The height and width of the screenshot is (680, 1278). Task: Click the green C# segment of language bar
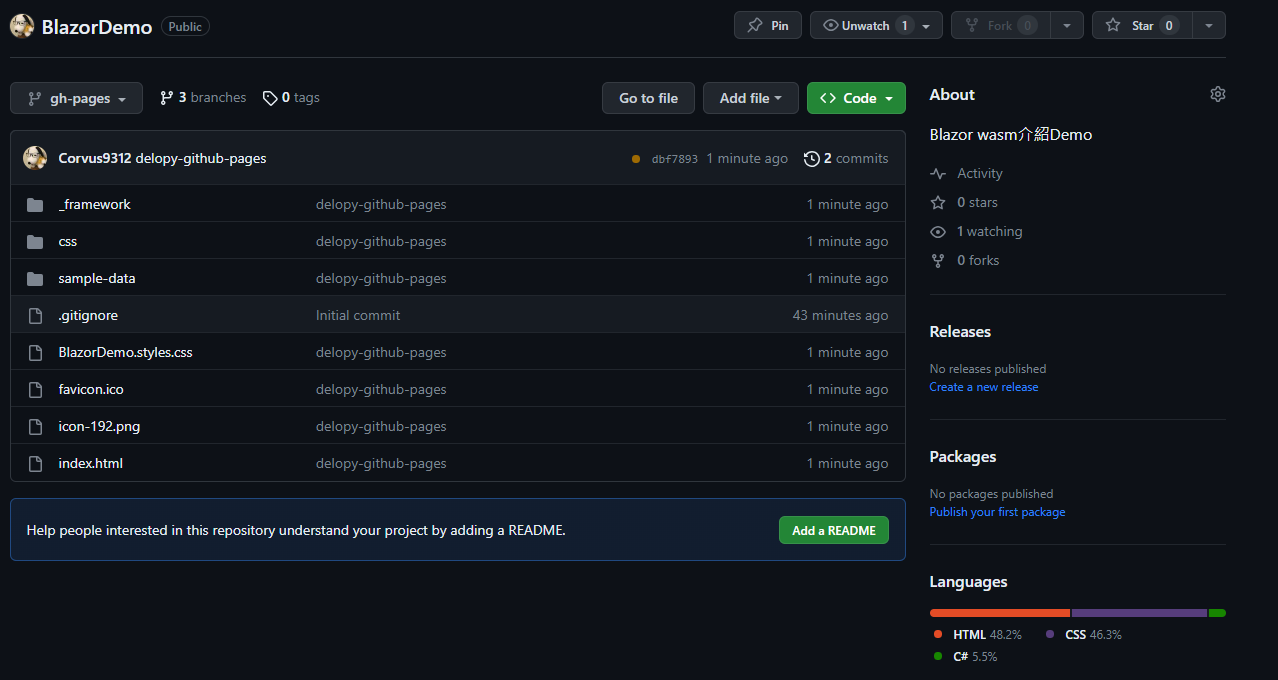tap(1217, 613)
